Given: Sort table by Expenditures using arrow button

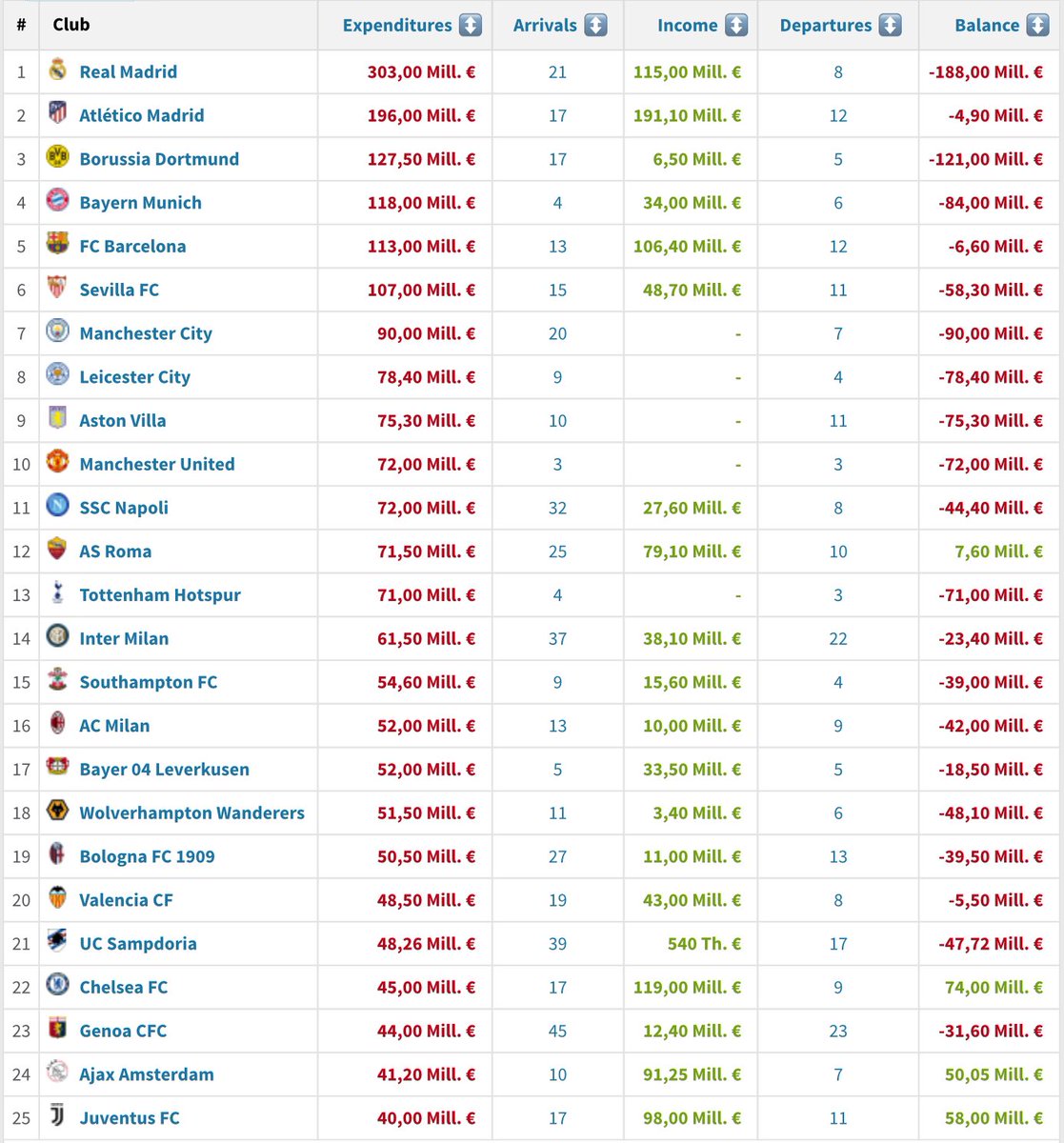Looking at the screenshot, I should [471, 26].
